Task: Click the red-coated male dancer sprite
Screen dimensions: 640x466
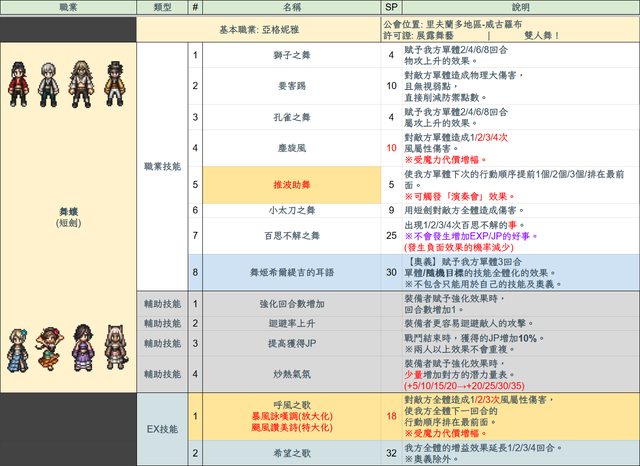Action: [17, 86]
